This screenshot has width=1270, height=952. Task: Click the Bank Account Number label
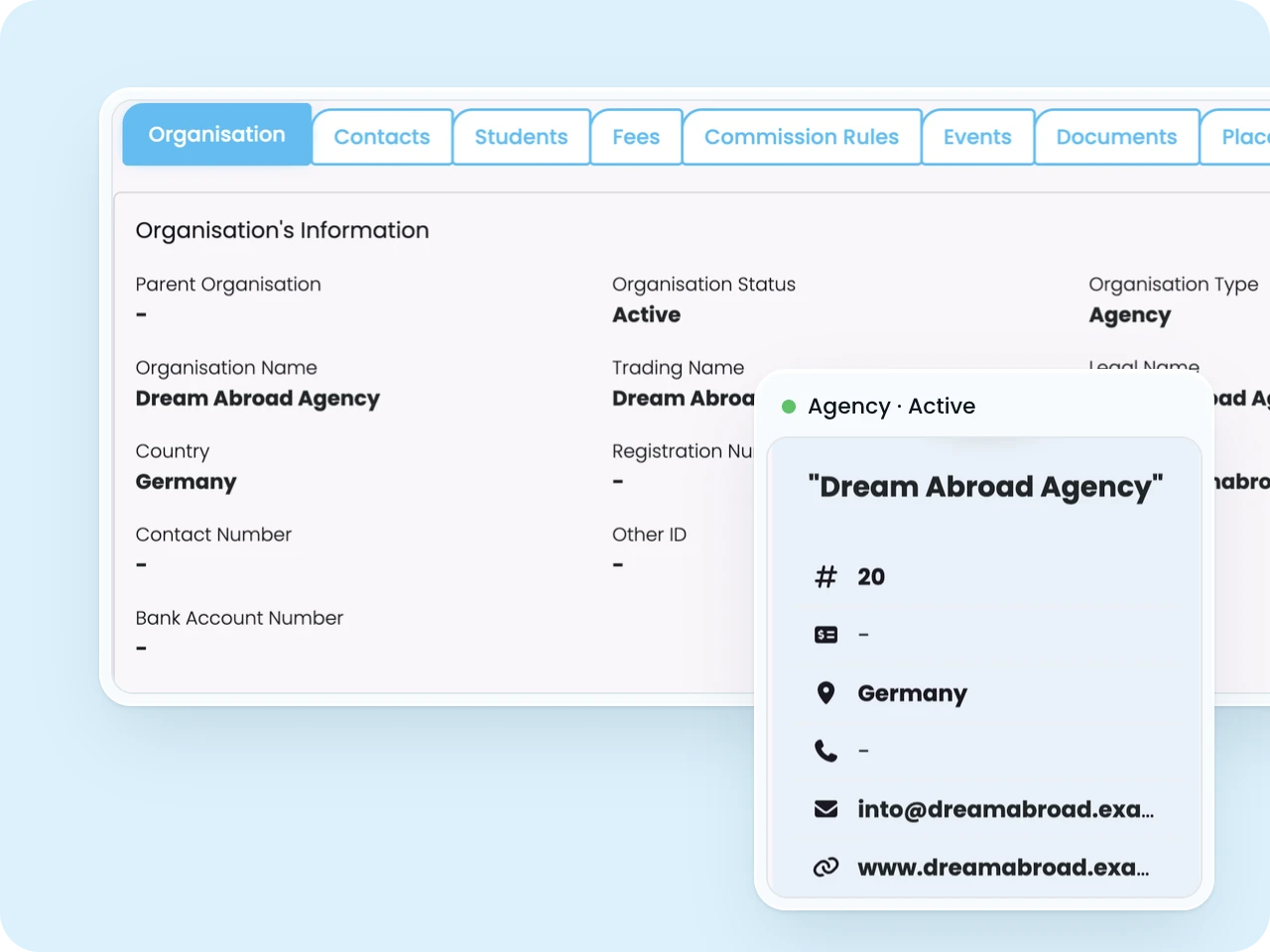pyautogui.click(x=239, y=618)
